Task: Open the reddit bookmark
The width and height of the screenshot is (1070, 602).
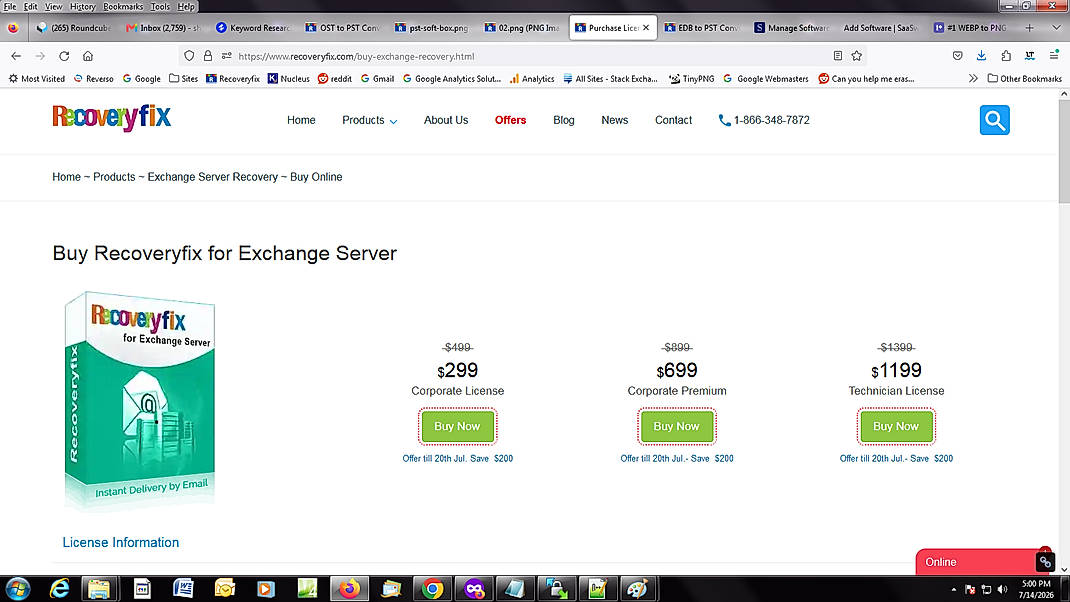Action: click(x=334, y=78)
